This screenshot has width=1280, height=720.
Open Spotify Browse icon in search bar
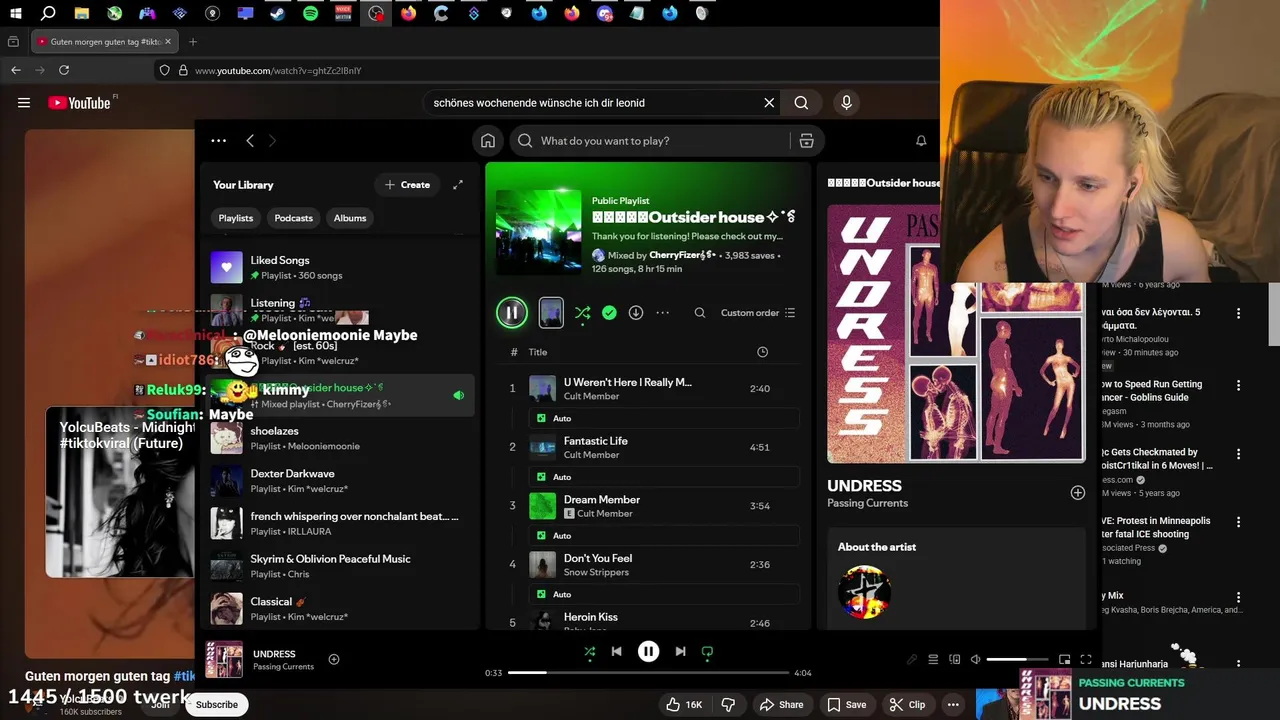pos(806,141)
